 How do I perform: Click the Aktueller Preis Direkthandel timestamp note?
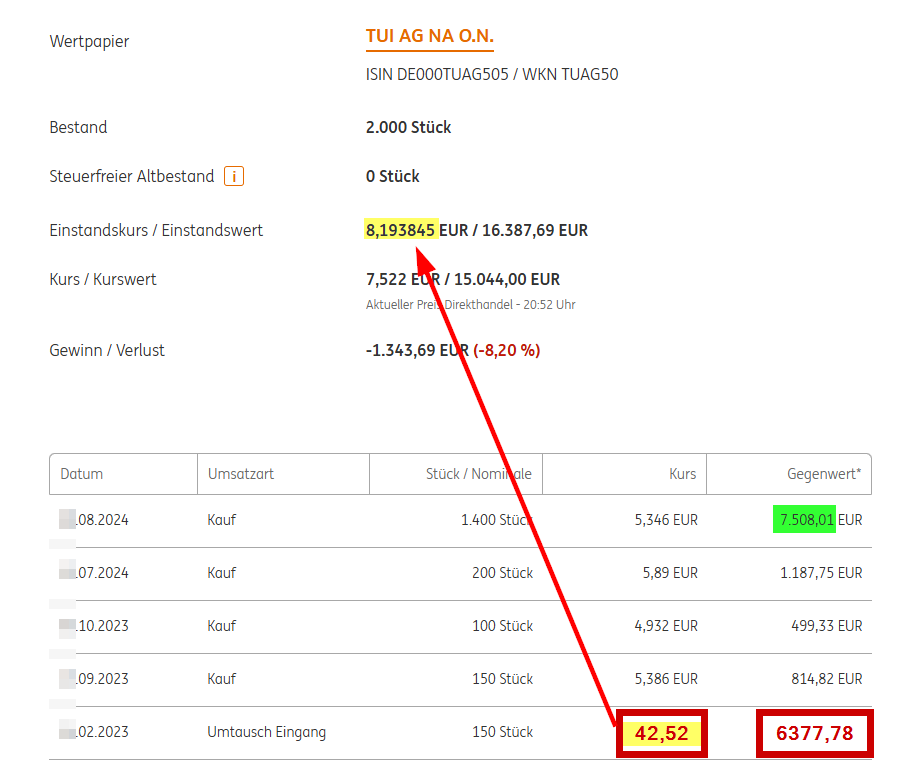click(470, 304)
